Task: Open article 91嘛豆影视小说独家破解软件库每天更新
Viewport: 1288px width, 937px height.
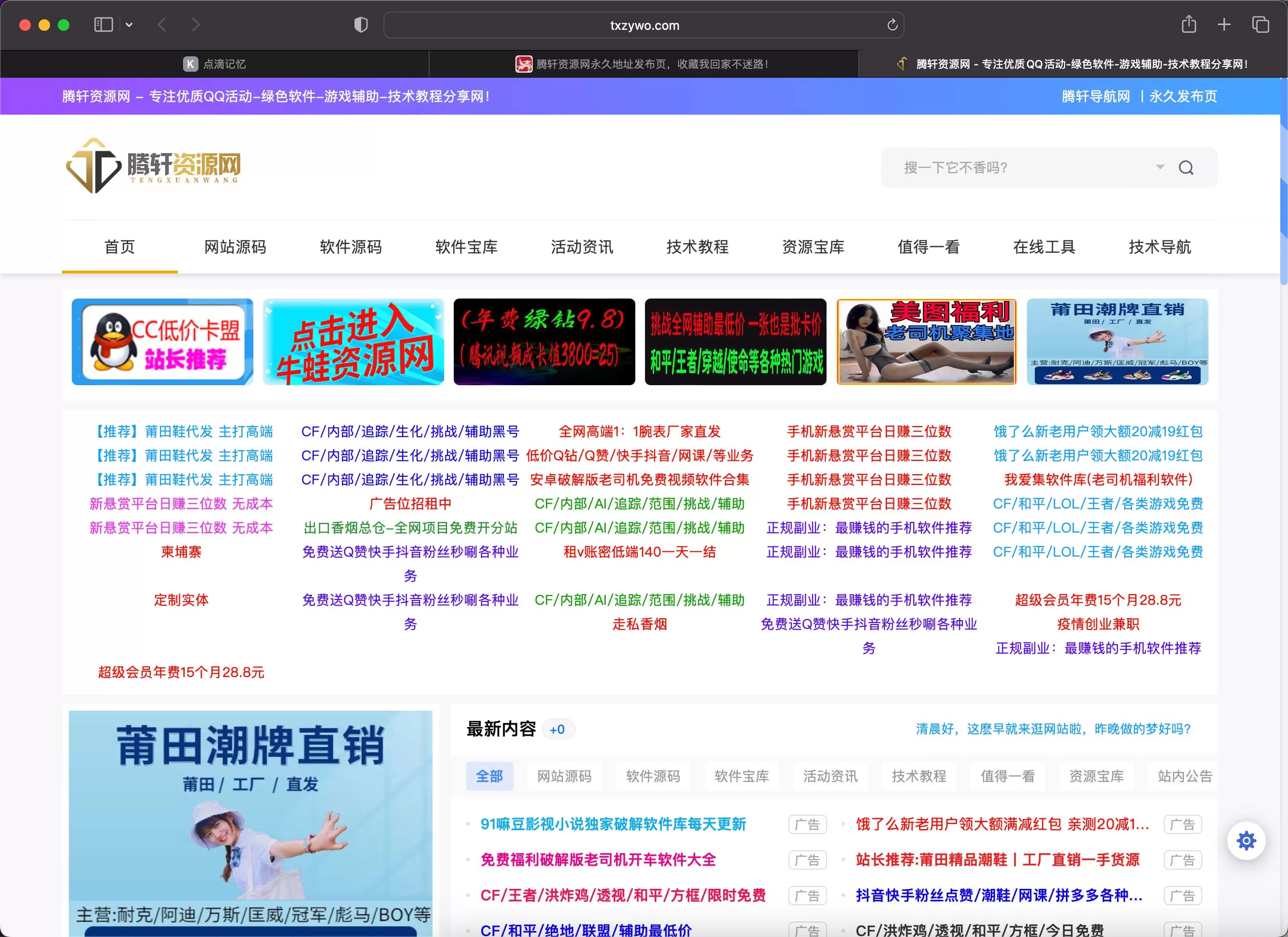Action: coord(613,824)
